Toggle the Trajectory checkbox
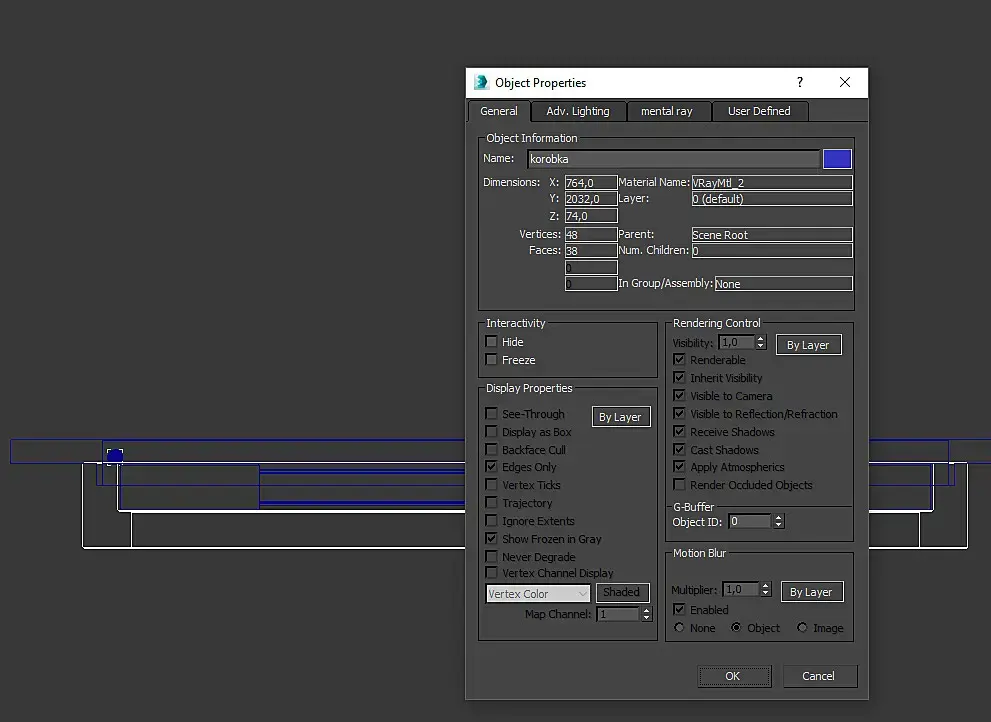Screen dimensions: 991x722 click(x=491, y=503)
